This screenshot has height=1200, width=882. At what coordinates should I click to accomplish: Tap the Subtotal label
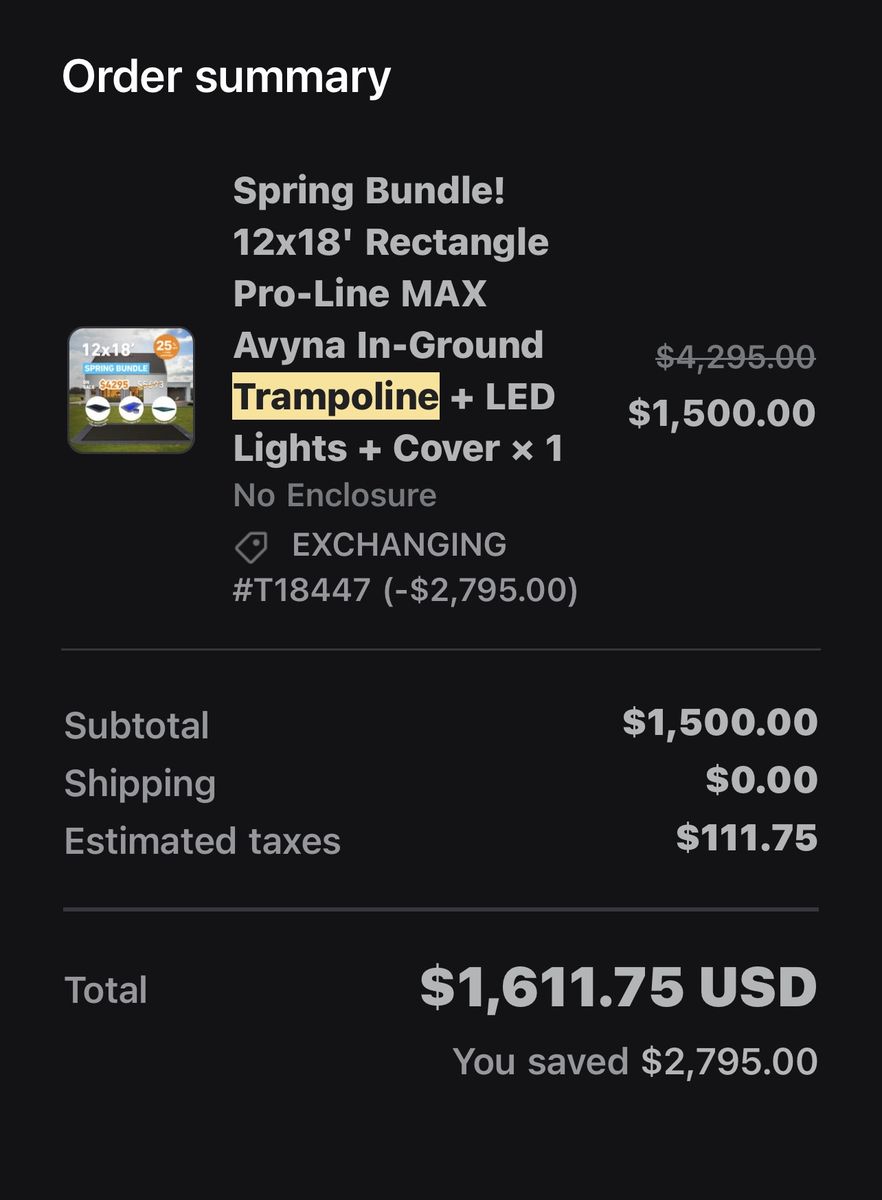click(137, 726)
